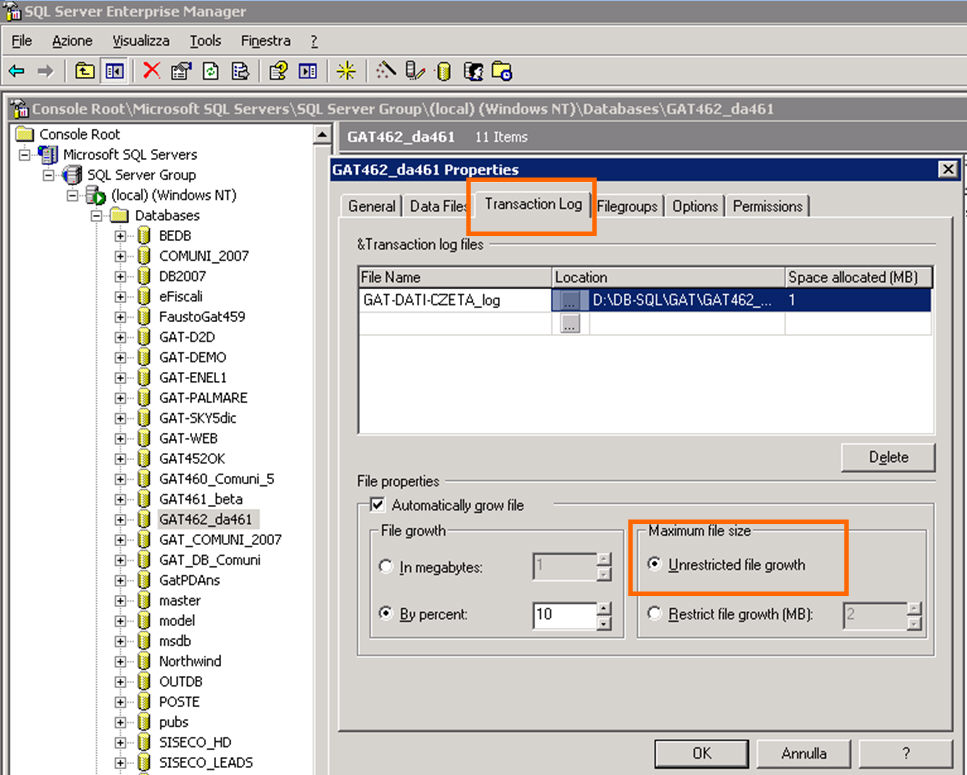The height and width of the screenshot is (775, 967).
Task: Click the show/hide action pane icon
Action: coord(307,71)
